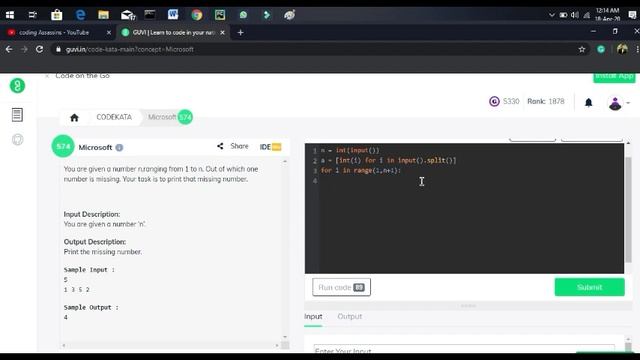
Task: Open PyCharm from the taskbar
Action: pyautogui.click(x=220, y=15)
